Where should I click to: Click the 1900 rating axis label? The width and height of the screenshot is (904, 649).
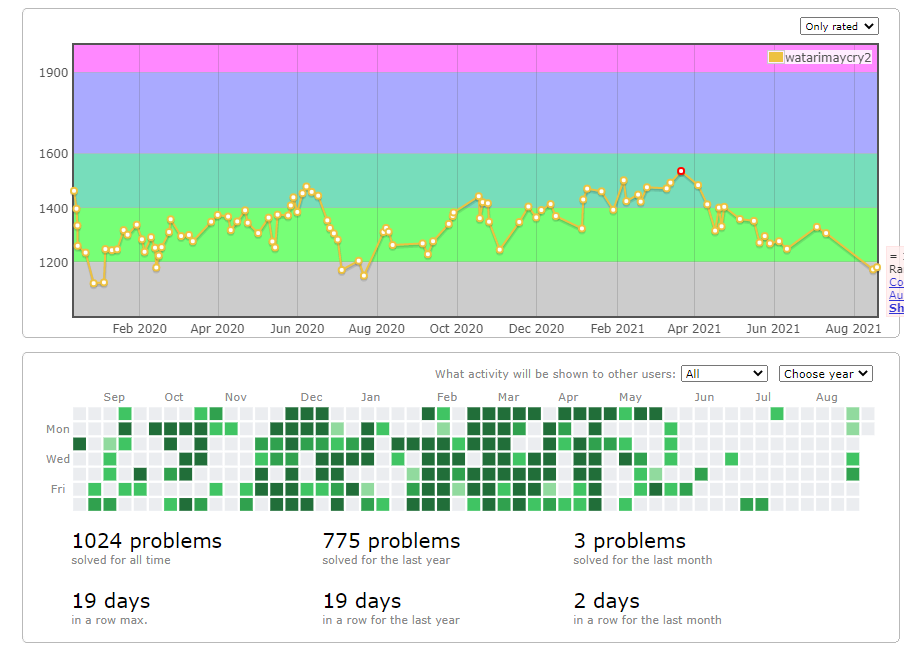pyautogui.click(x=53, y=73)
